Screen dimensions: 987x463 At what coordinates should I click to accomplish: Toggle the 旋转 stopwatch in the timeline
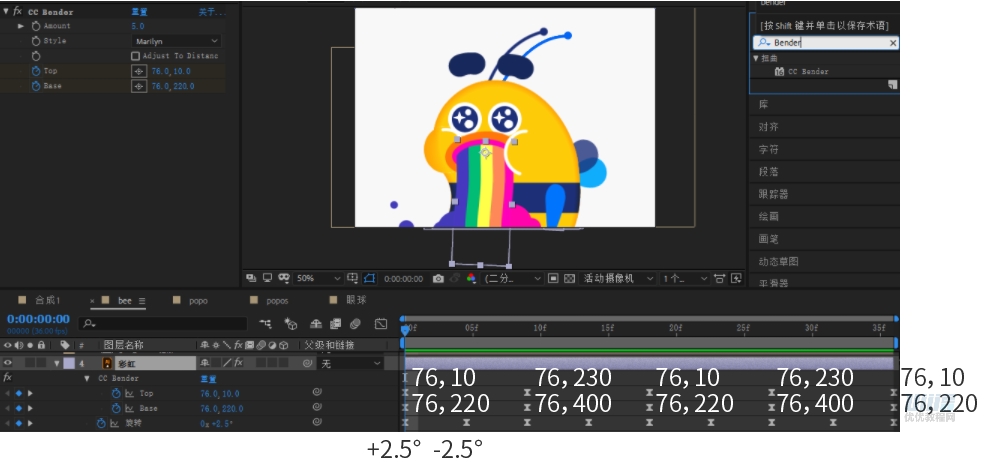101,423
